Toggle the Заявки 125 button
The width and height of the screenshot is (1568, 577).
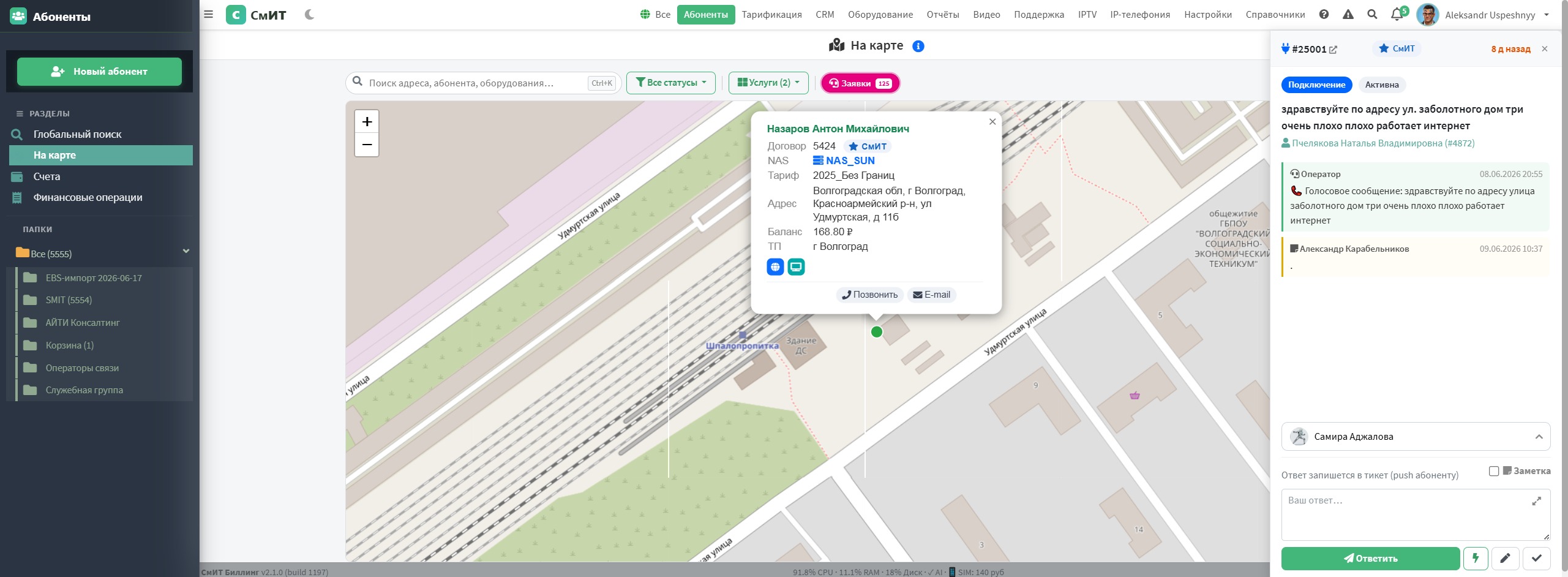click(860, 83)
